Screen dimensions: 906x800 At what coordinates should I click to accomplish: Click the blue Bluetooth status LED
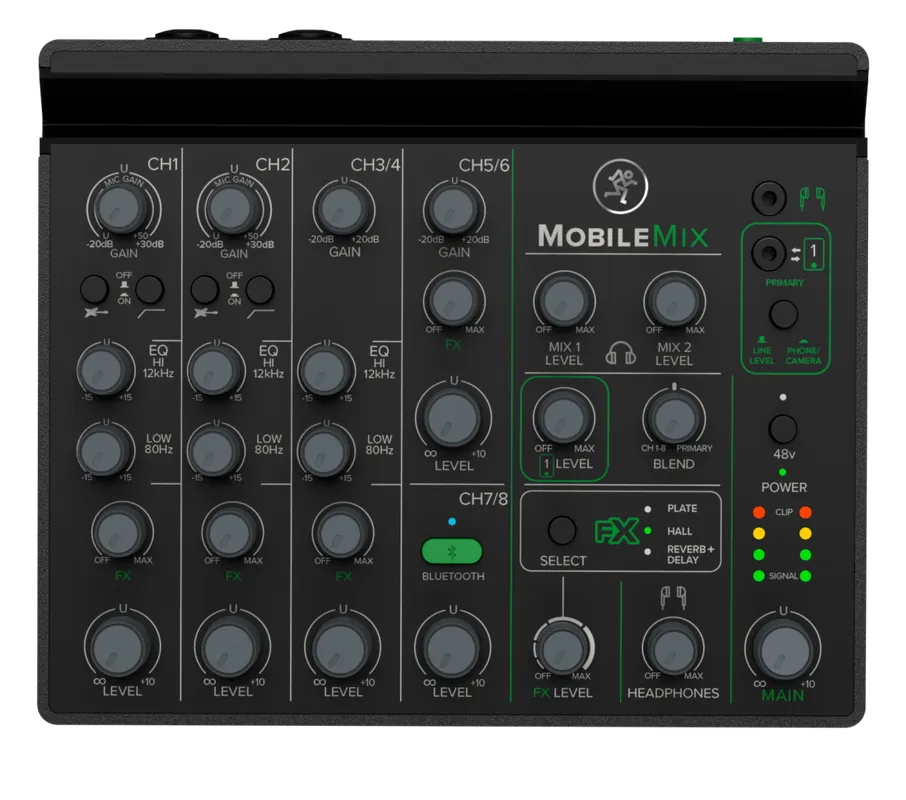click(x=452, y=522)
